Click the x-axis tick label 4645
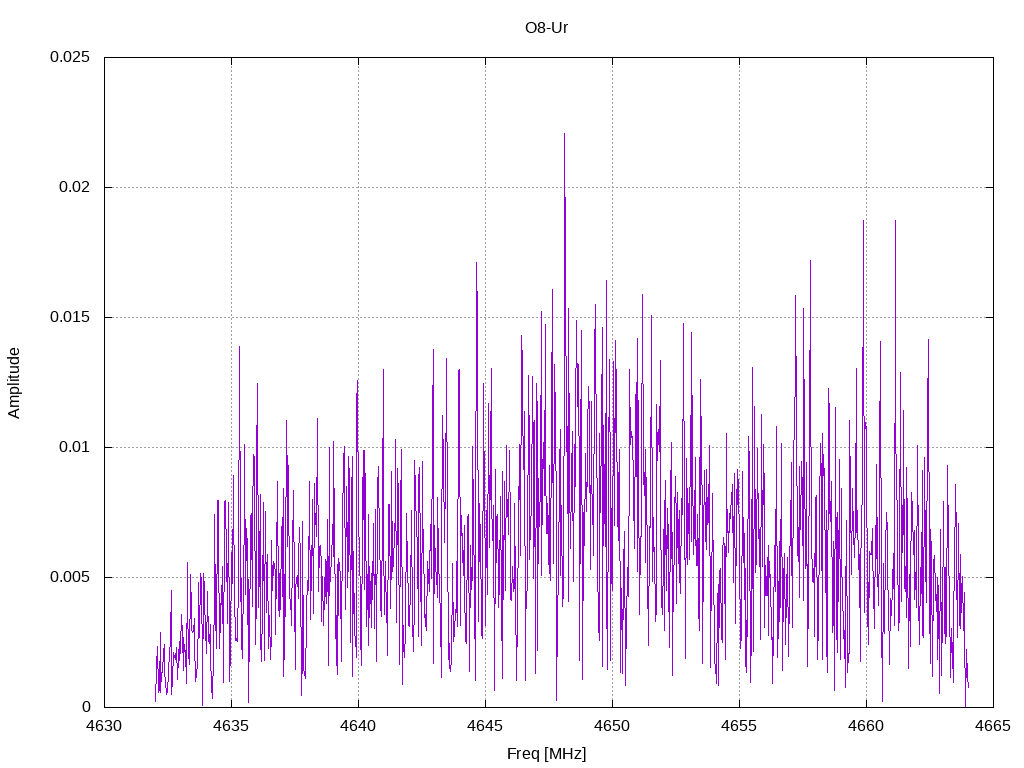The height and width of the screenshot is (768, 1024). tap(485, 726)
